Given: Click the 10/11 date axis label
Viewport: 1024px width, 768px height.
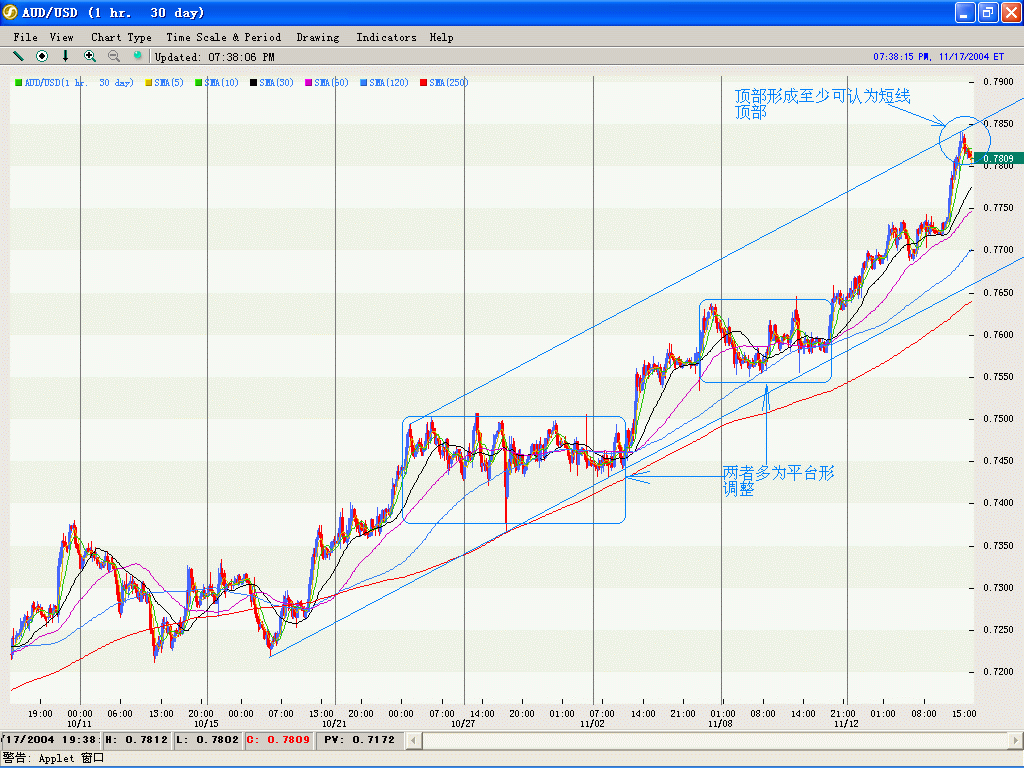Looking at the screenshot, I should 79,724.
